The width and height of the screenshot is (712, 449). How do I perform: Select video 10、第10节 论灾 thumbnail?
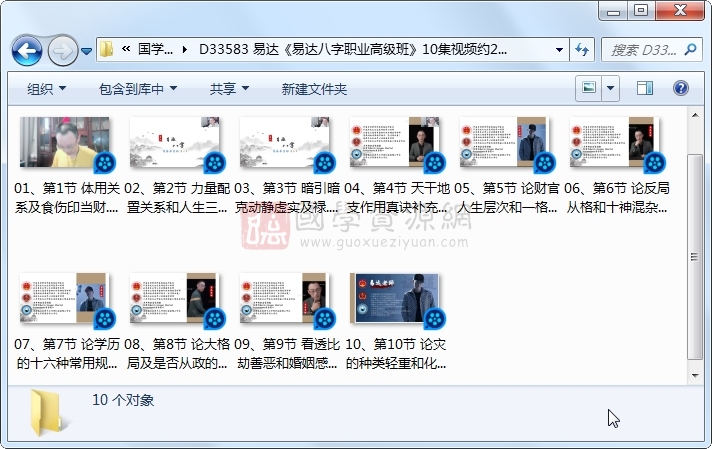pyautogui.click(x=396, y=300)
